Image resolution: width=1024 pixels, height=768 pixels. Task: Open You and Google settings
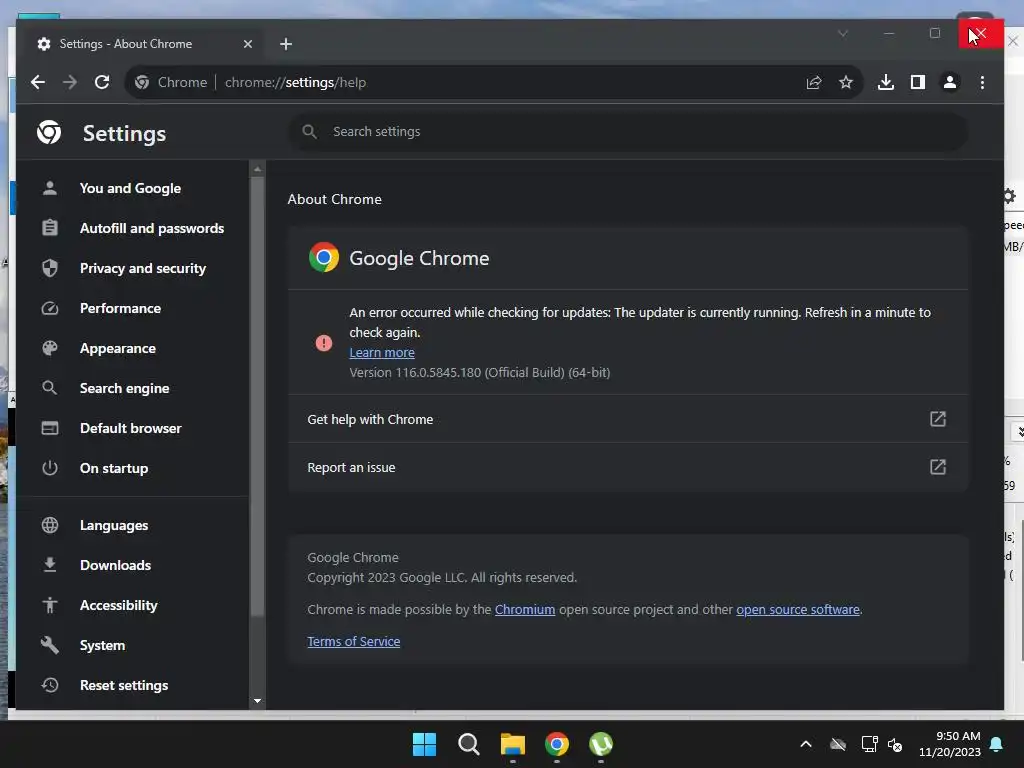coord(131,188)
